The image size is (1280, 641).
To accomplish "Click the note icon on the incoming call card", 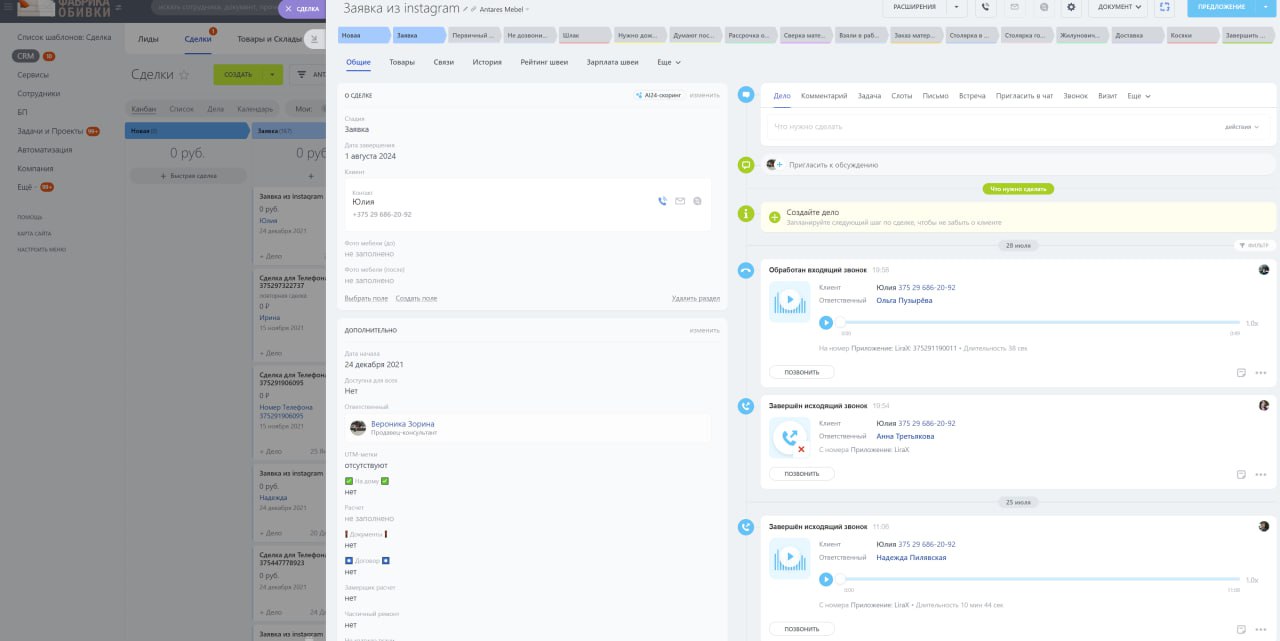I will [x=1241, y=373].
